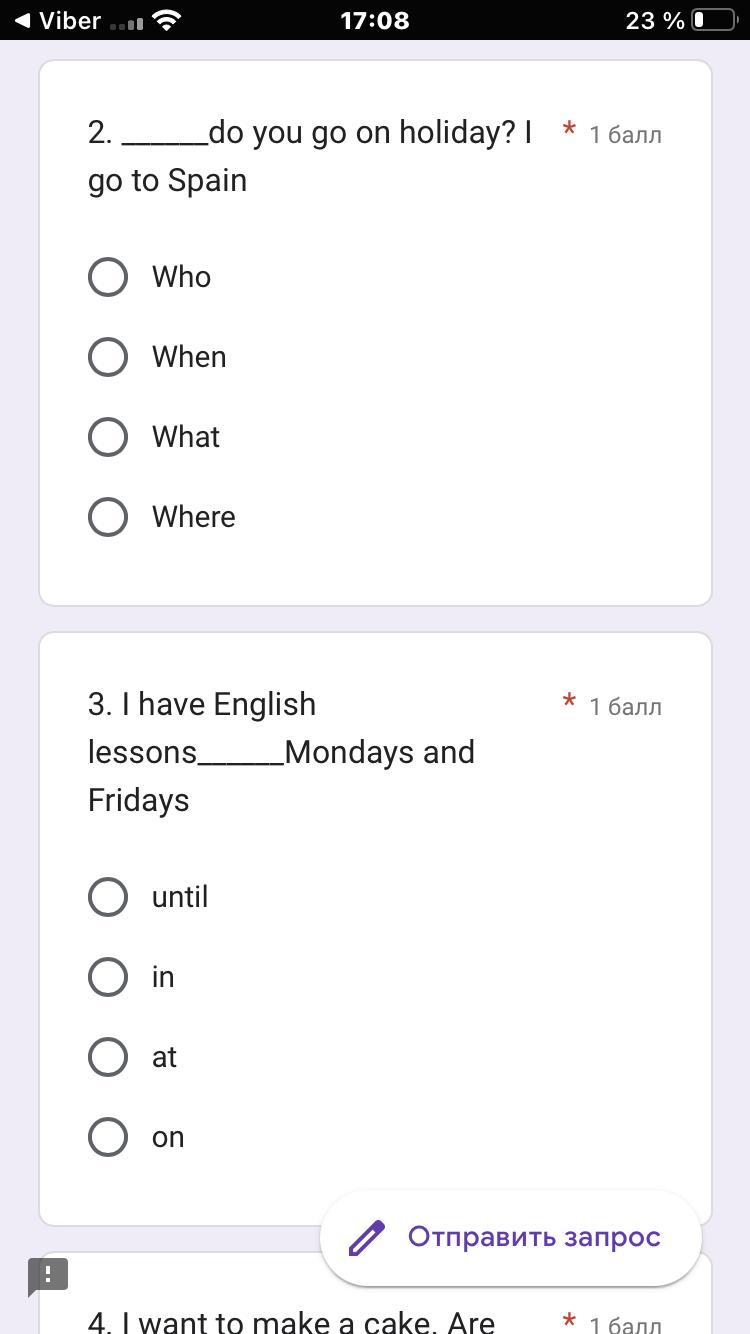Screen dimensions: 750x1334
Task: Tap the 'Viber' back link label
Action: click(x=69, y=20)
